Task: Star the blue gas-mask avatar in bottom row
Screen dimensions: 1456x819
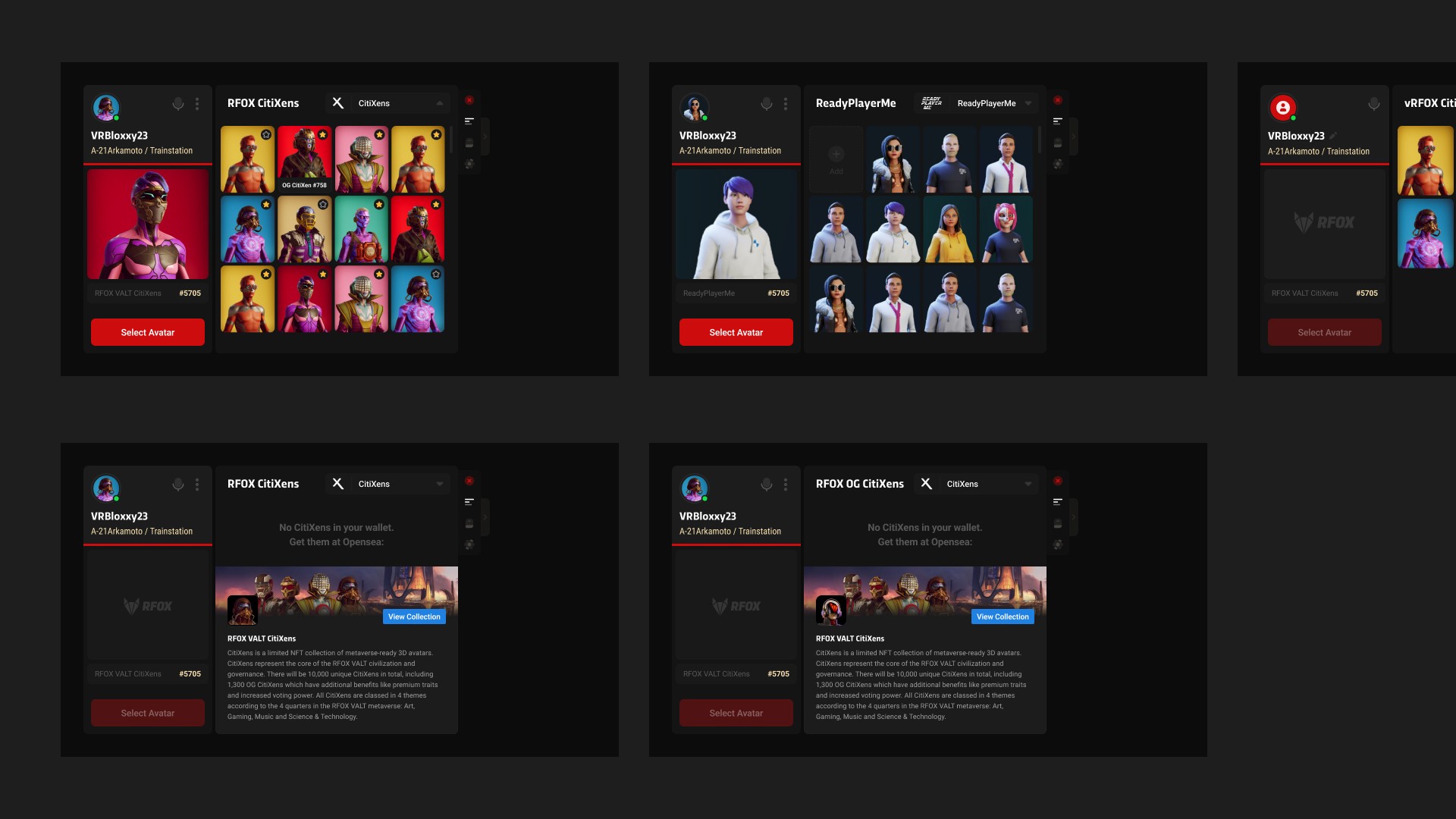Action: [436, 275]
